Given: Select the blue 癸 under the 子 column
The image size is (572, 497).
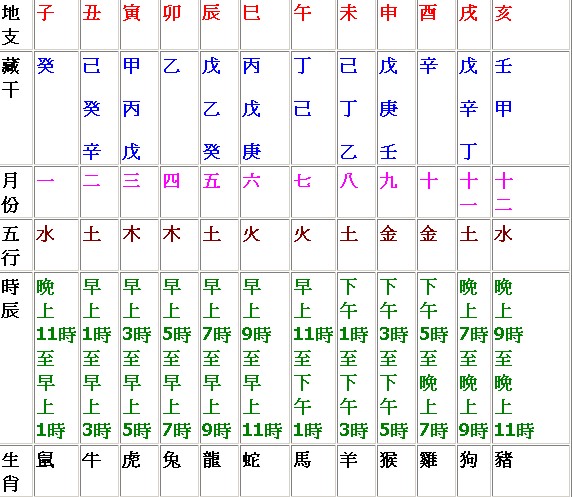Looking at the screenshot, I should (x=46, y=66).
